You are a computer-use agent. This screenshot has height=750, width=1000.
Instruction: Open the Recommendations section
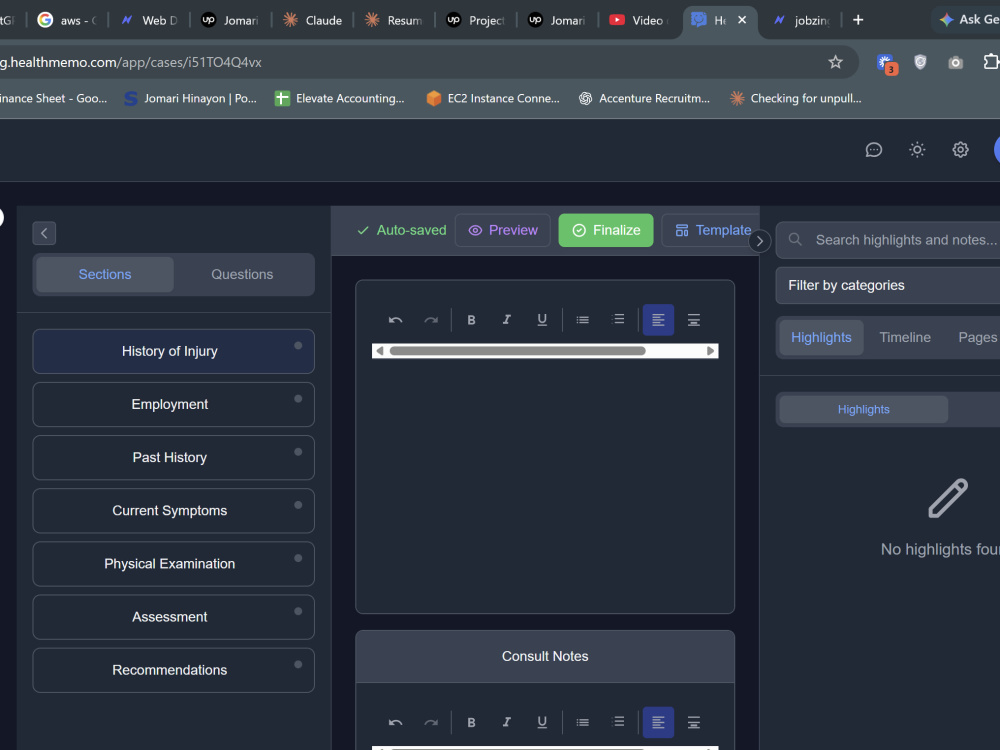point(173,670)
